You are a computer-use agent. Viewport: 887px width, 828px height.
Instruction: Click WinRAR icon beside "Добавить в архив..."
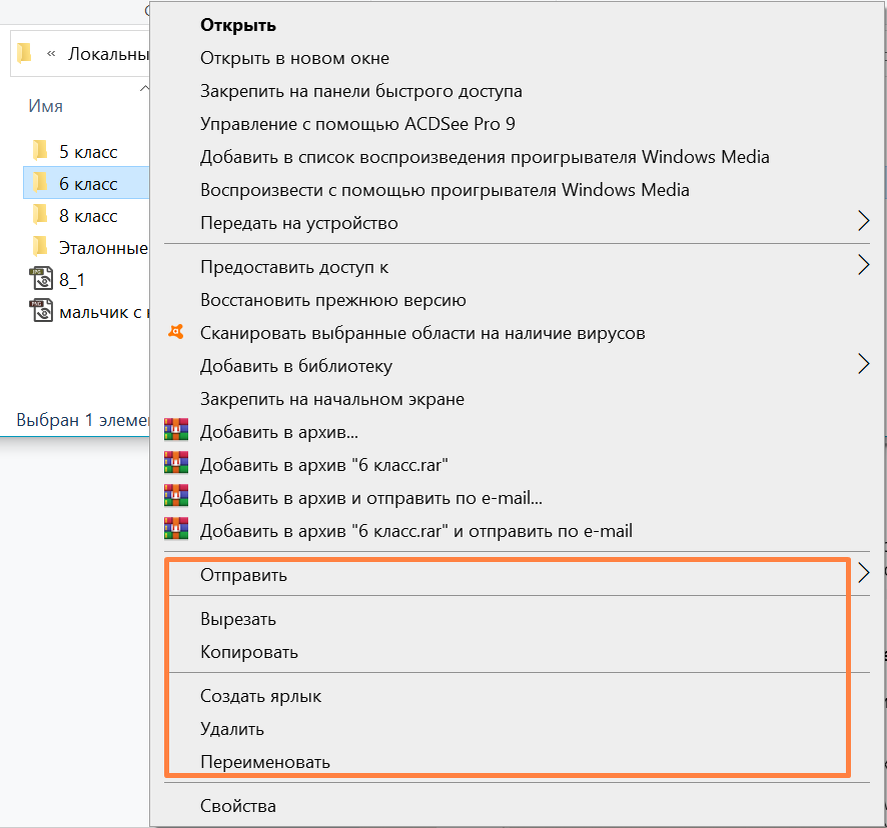click(176, 431)
